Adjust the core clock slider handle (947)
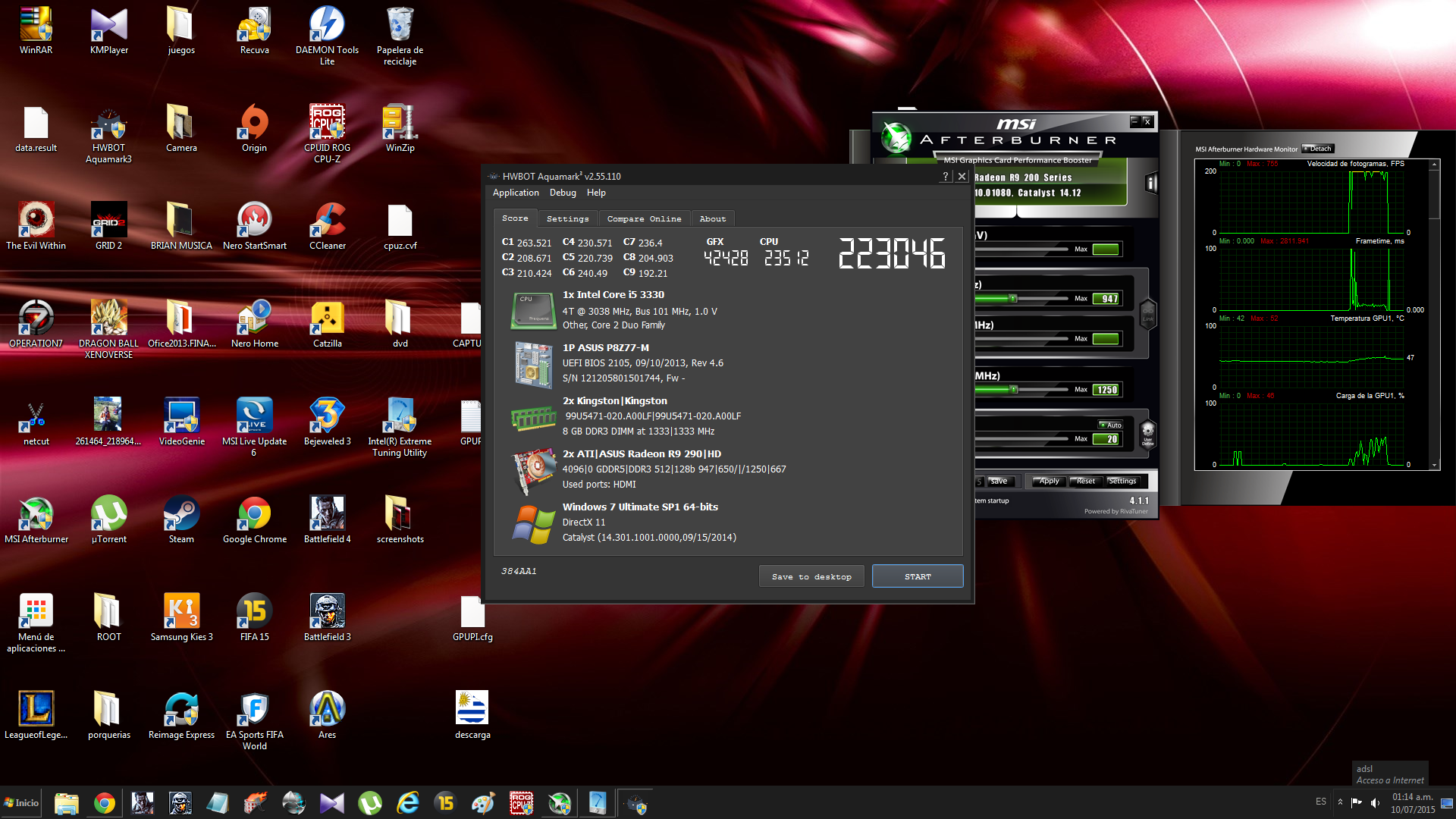1456x819 pixels. click(x=1012, y=299)
